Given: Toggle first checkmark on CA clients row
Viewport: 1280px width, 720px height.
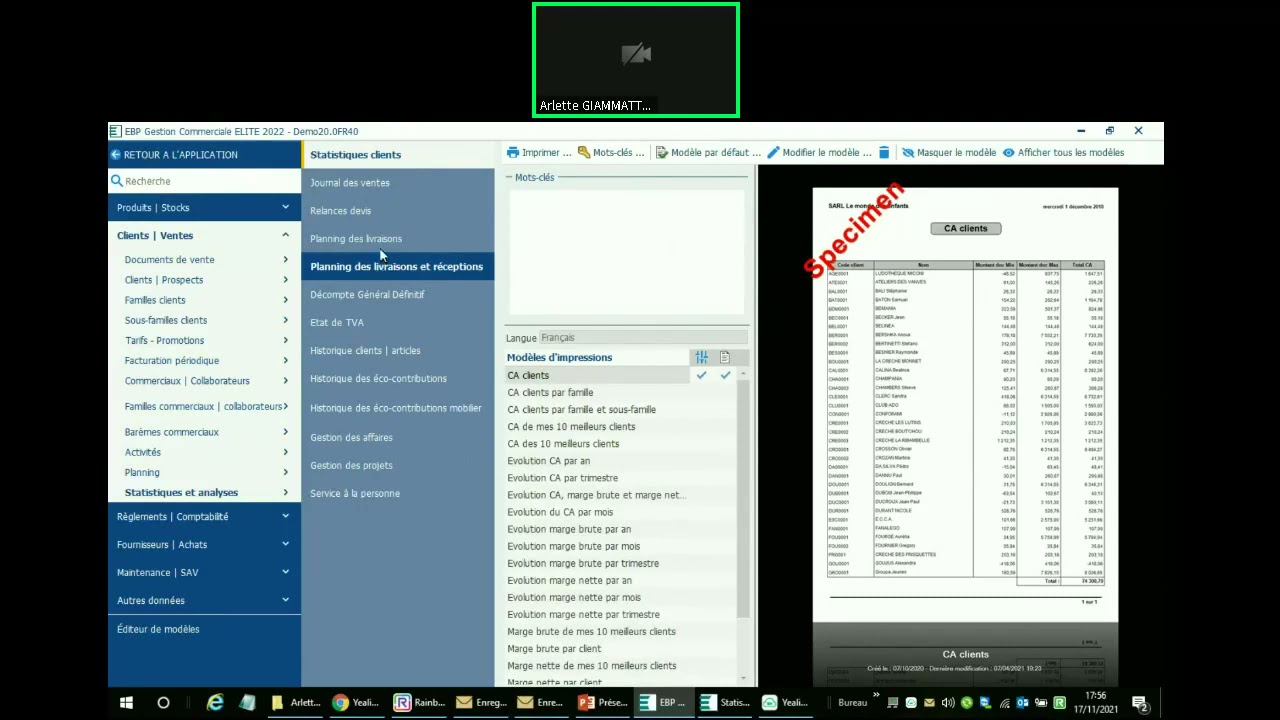Looking at the screenshot, I should pyautogui.click(x=701, y=376).
